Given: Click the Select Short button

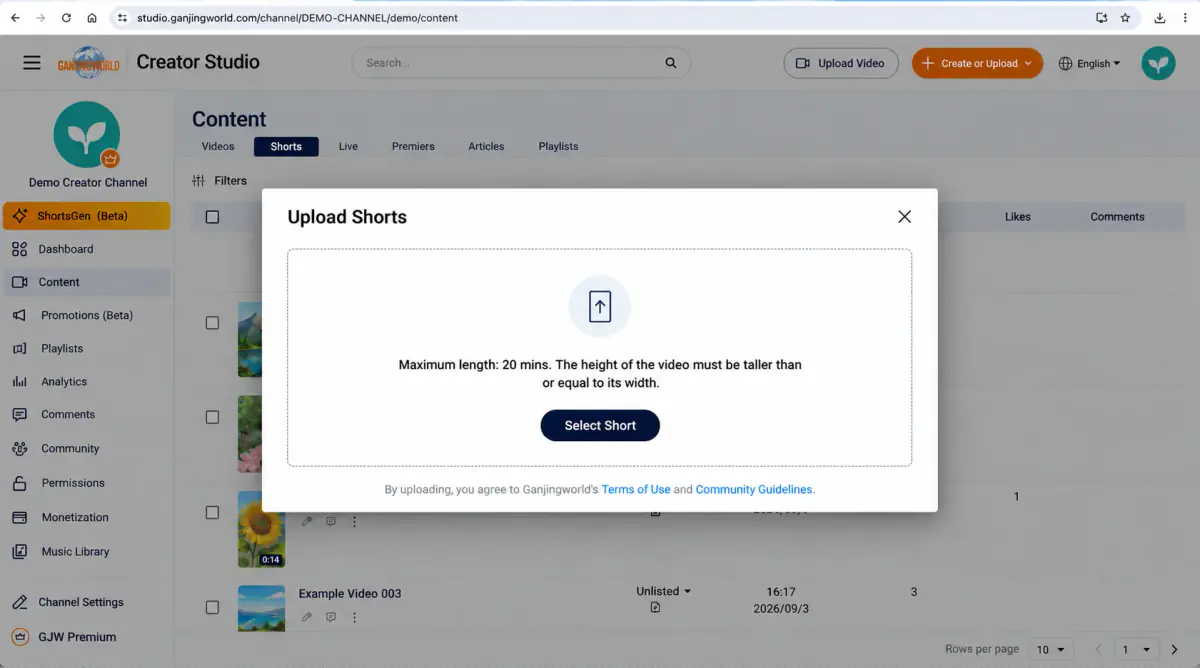Looking at the screenshot, I should click(600, 425).
